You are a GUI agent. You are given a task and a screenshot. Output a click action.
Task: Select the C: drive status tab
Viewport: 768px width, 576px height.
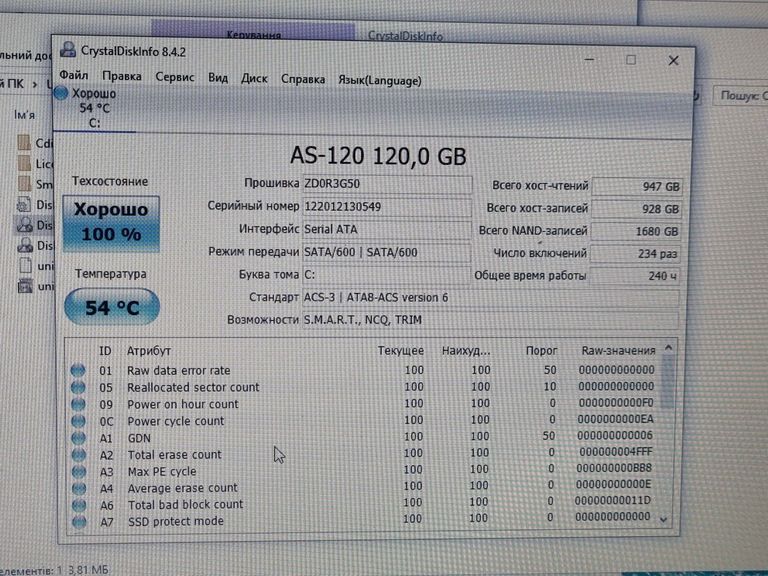(94, 108)
